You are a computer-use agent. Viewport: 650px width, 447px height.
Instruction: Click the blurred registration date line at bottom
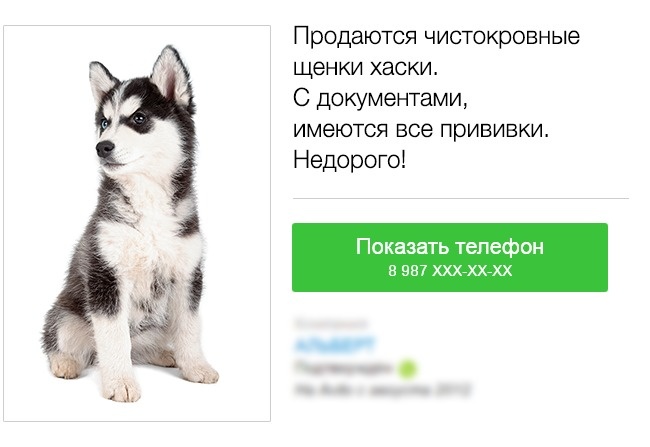(x=382, y=390)
